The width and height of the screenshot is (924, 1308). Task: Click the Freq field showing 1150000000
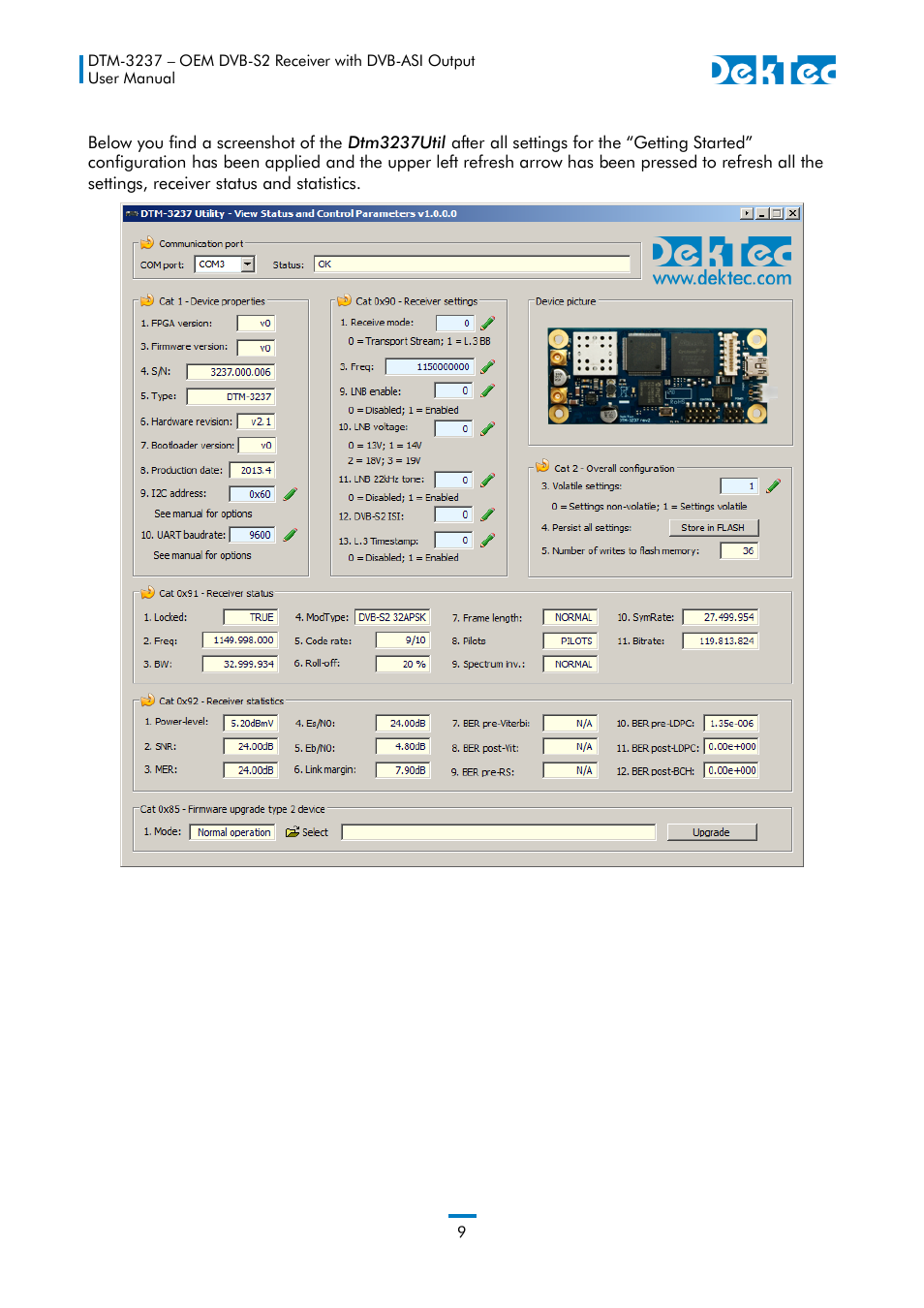click(x=430, y=367)
